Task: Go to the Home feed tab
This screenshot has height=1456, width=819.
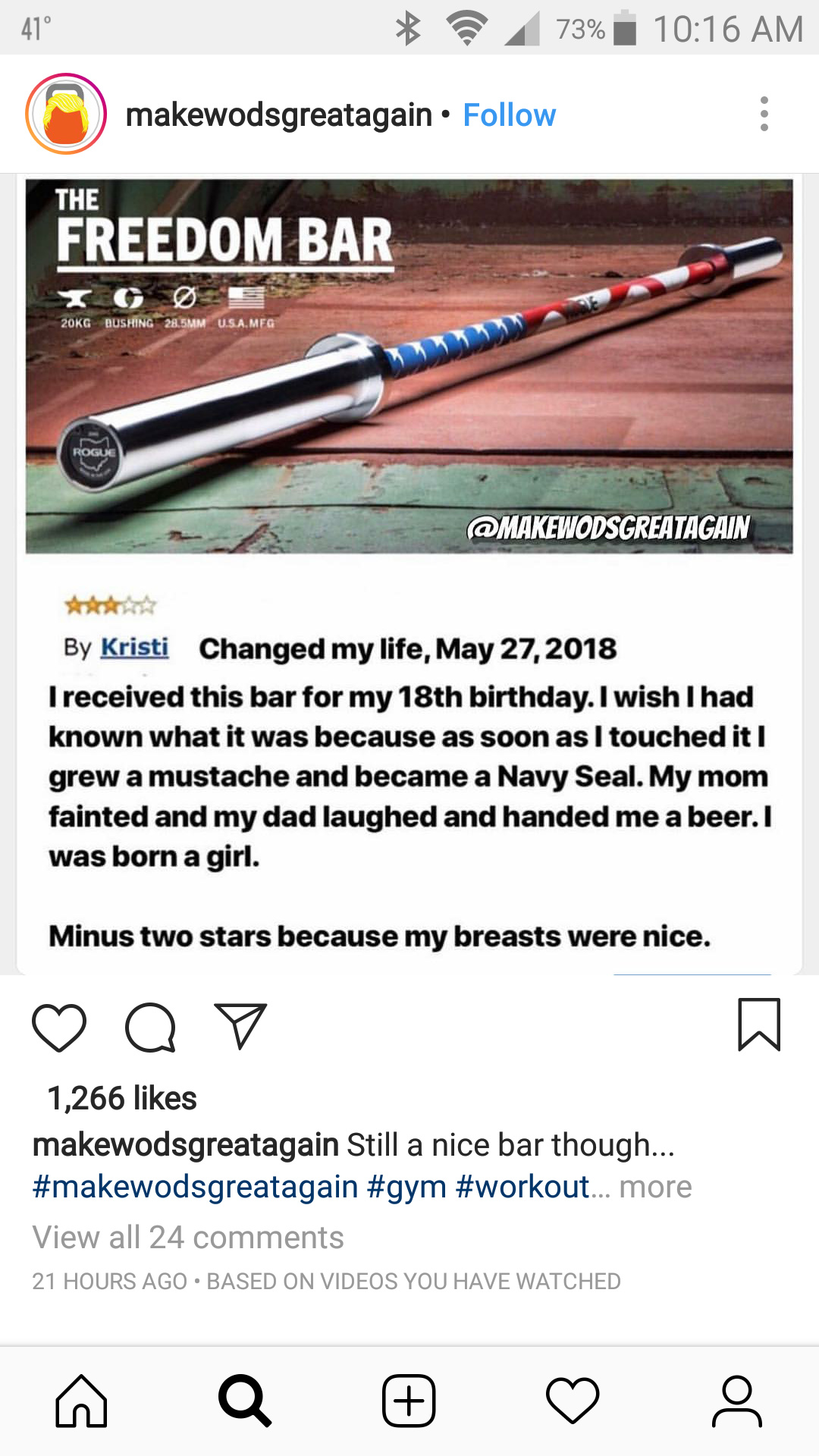Action: point(81,1401)
